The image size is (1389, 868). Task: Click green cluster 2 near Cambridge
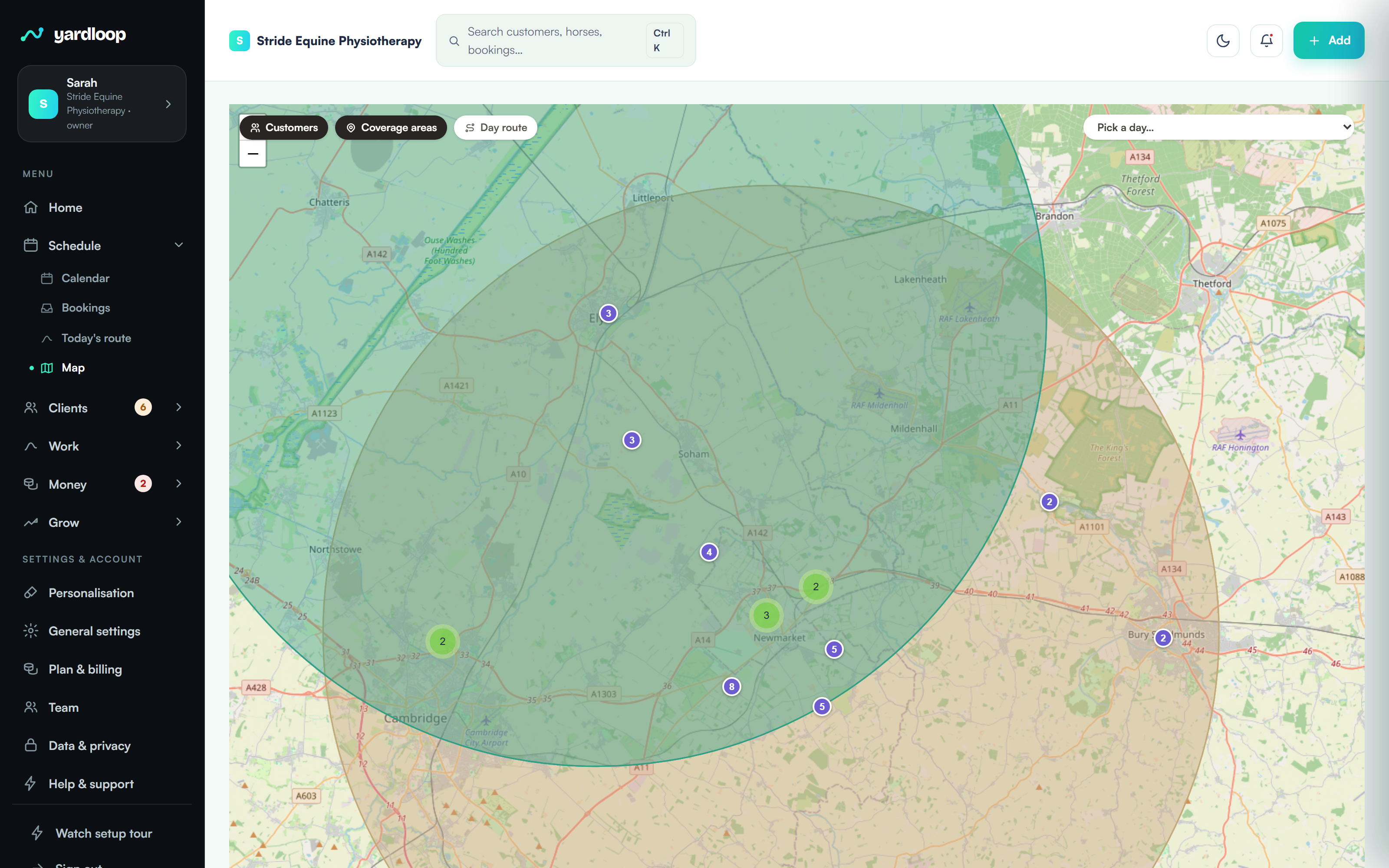443,641
